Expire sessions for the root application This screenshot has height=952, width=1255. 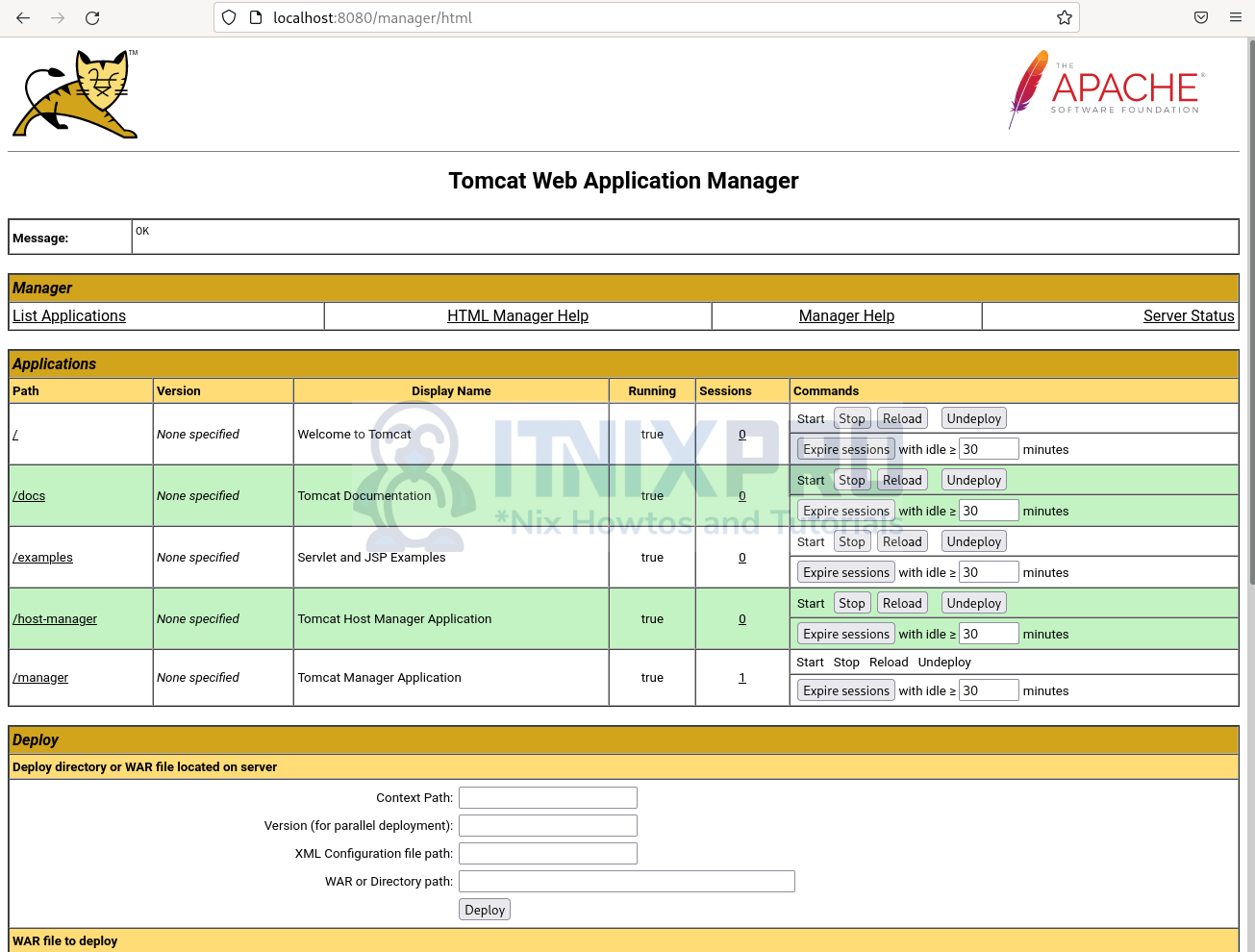(x=846, y=449)
